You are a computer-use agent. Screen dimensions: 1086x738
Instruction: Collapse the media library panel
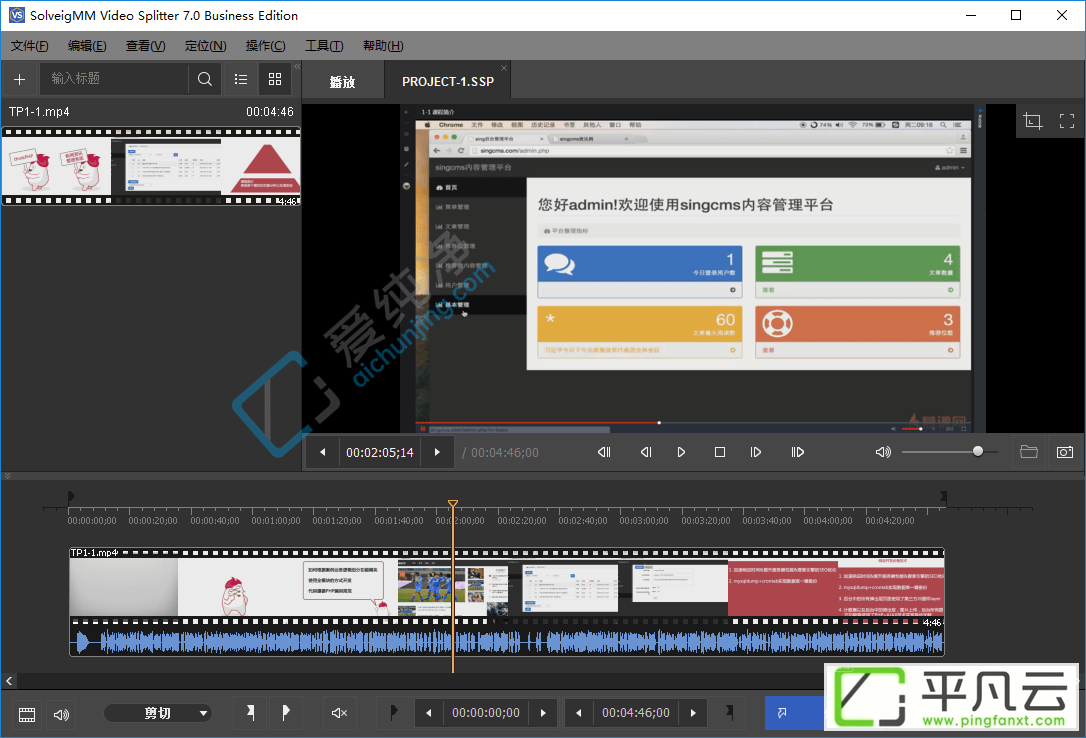[x=297, y=66]
